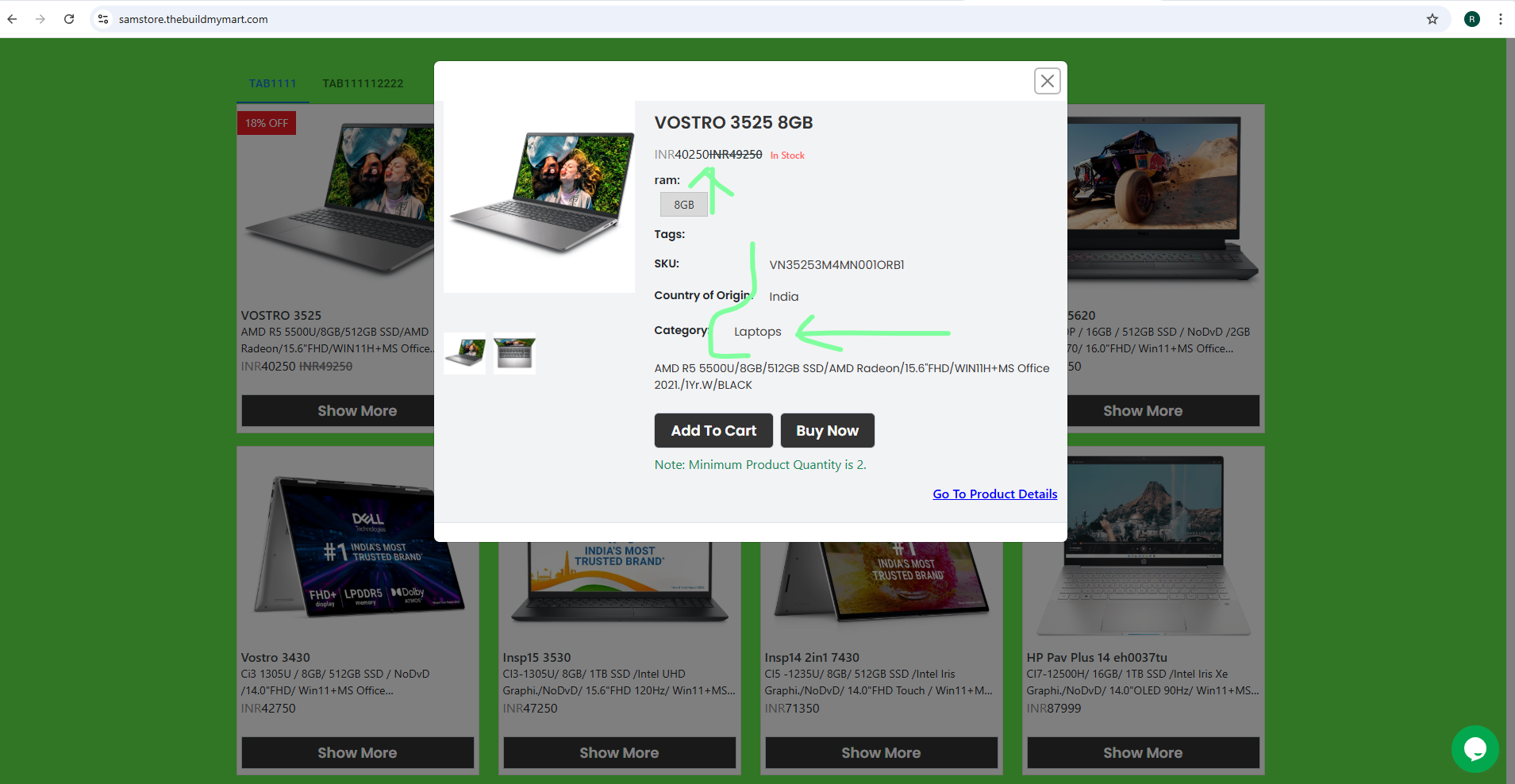Switch to the TAB1111 tab
Image resolution: width=1515 pixels, height=784 pixels.
(272, 83)
